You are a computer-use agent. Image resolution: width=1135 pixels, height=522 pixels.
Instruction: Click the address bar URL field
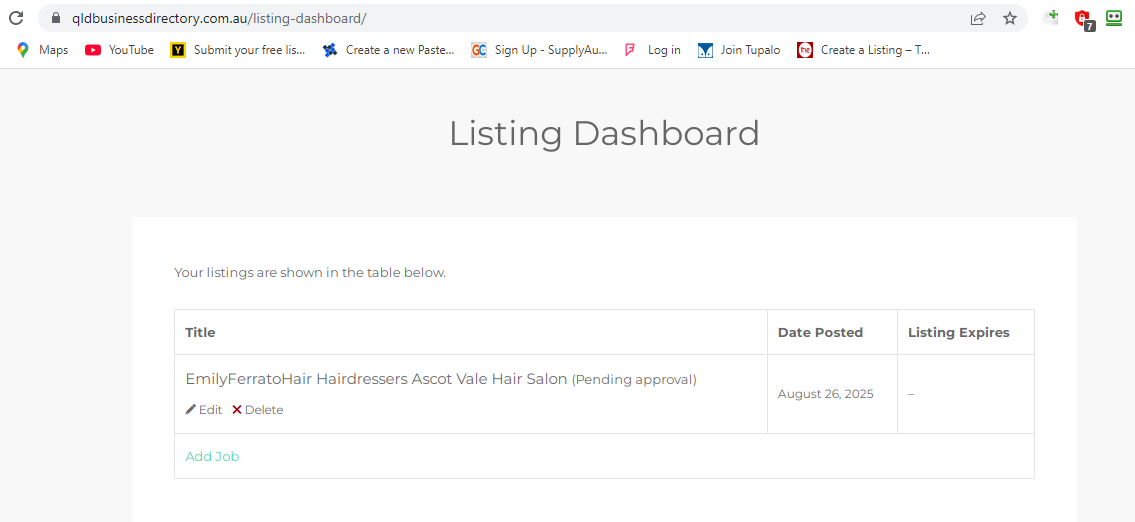tap(500, 18)
